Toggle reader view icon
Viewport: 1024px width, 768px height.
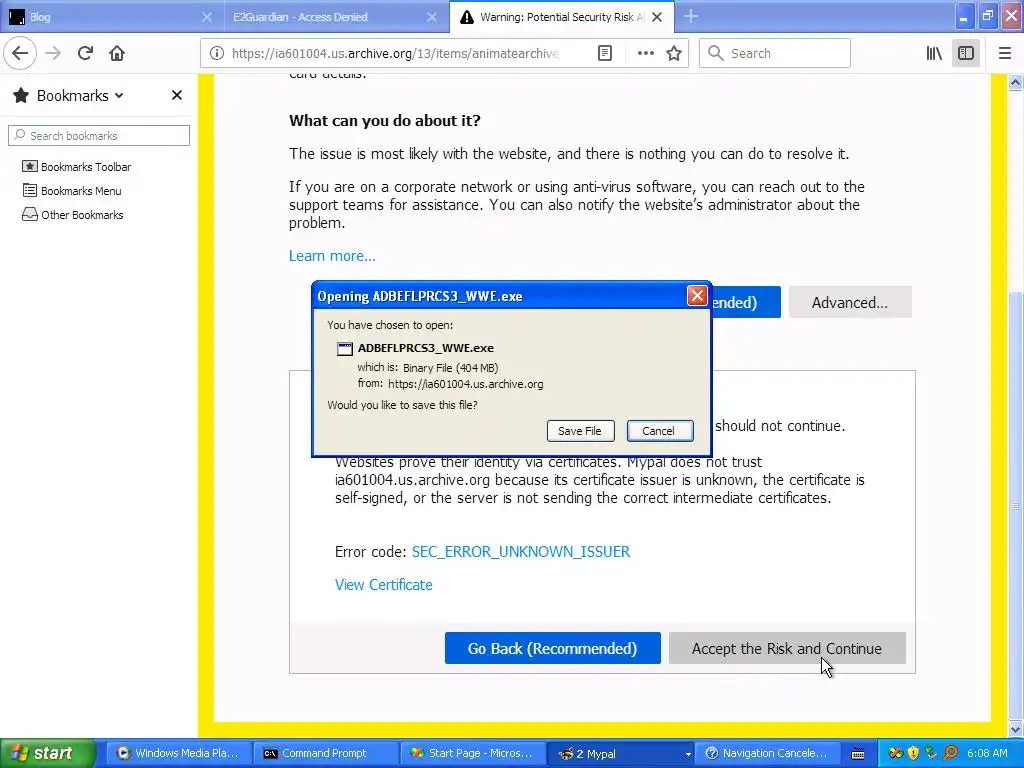click(605, 54)
